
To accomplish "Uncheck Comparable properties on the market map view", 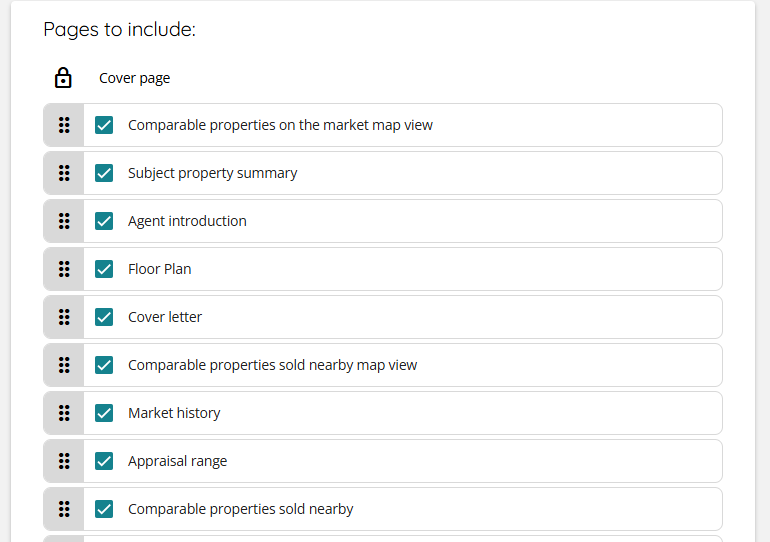I will point(104,125).
